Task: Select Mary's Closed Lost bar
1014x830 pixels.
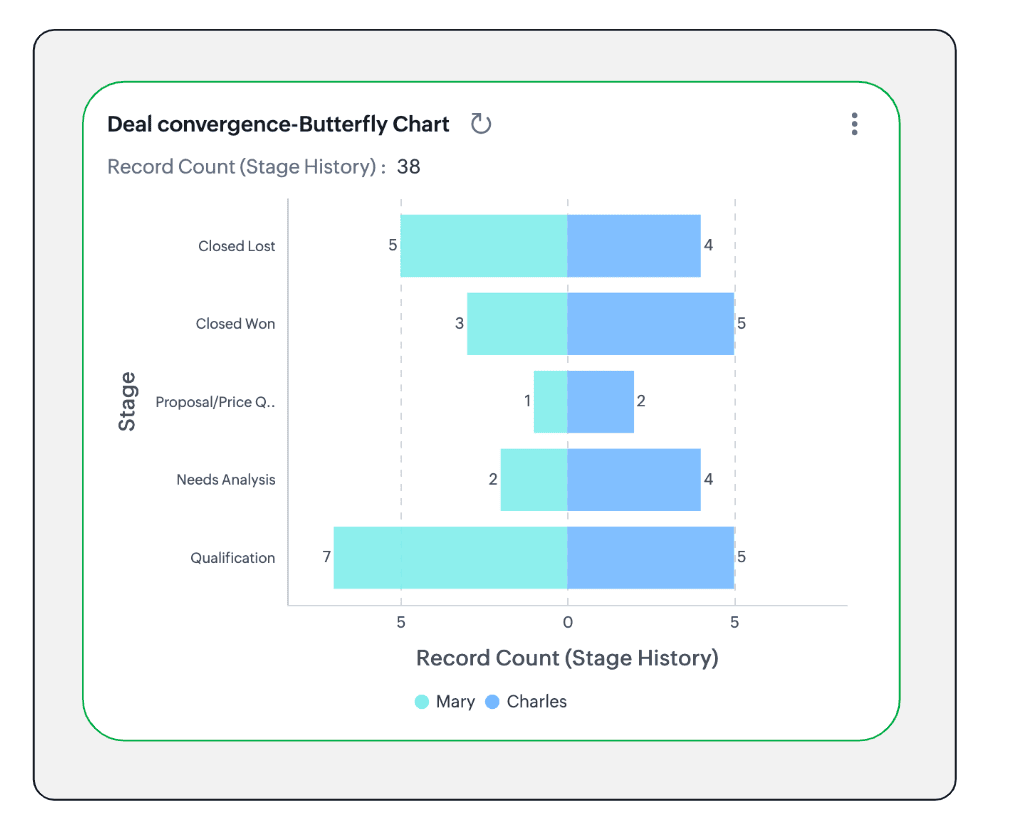Action: click(x=483, y=246)
